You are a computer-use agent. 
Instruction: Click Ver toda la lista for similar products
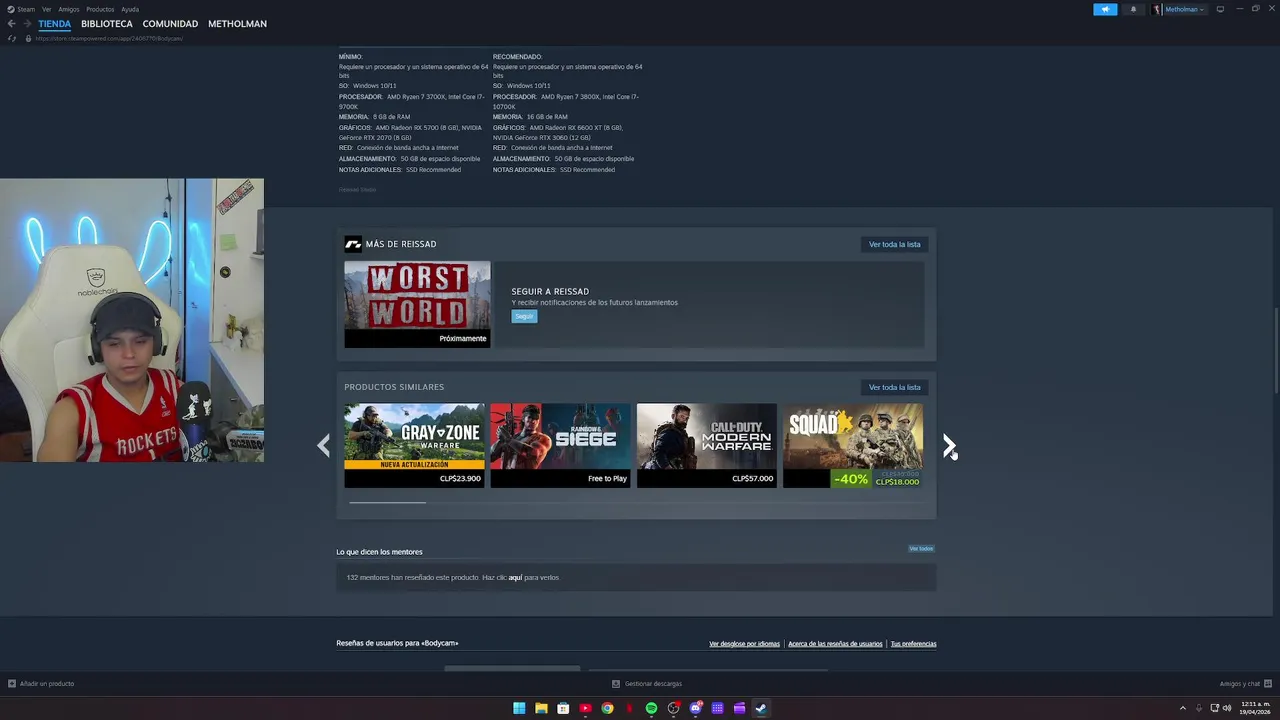(x=894, y=387)
